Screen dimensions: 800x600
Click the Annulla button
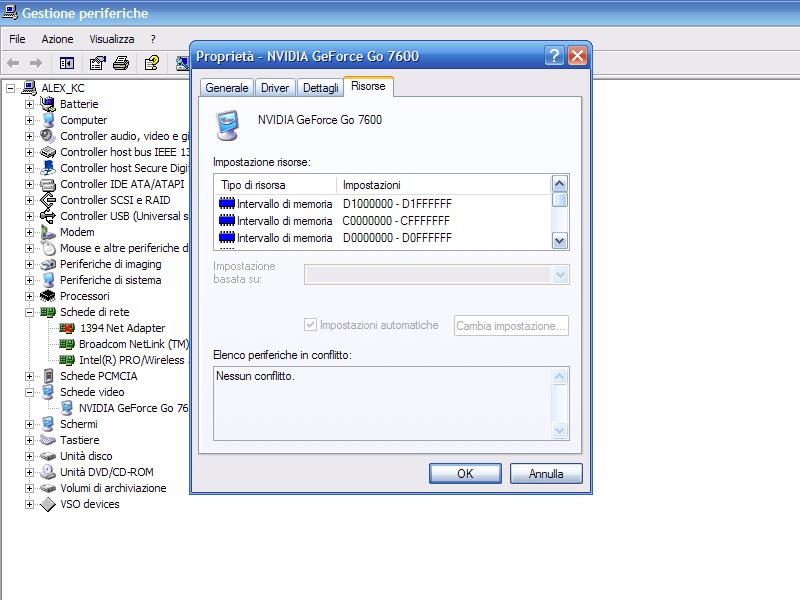pos(546,473)
